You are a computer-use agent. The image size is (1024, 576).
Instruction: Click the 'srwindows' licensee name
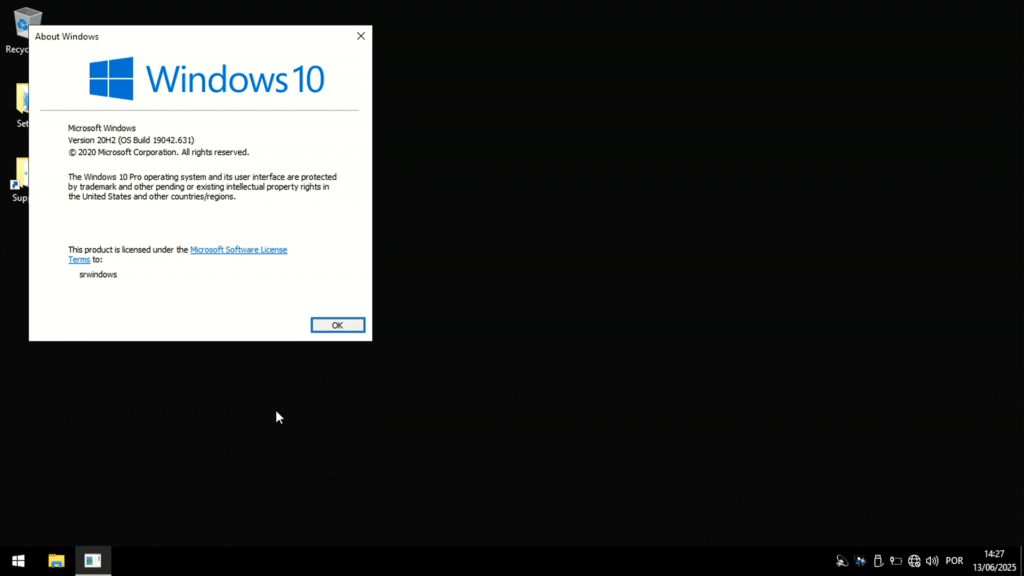(98, 275)
